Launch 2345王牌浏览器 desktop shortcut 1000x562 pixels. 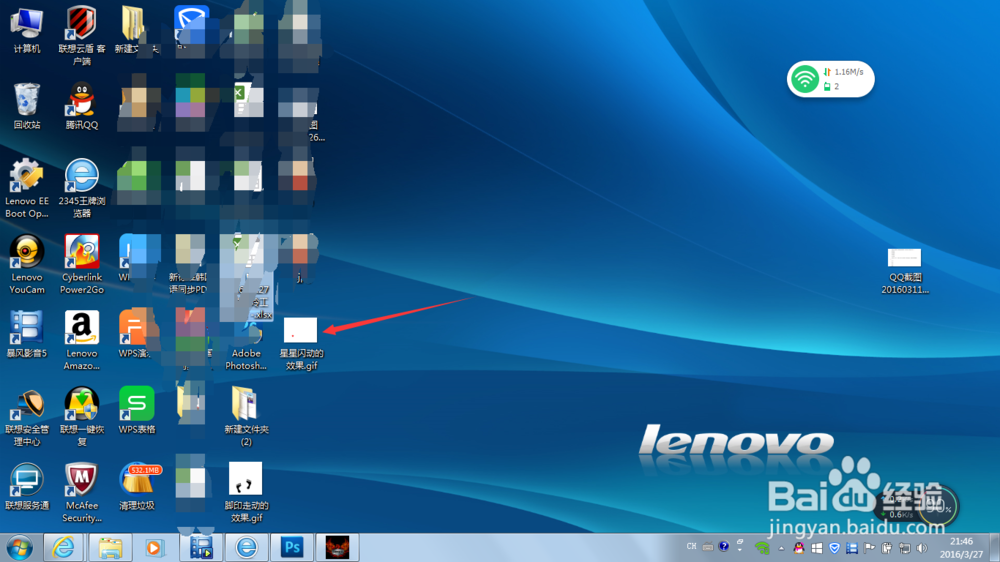pos(82,188)
